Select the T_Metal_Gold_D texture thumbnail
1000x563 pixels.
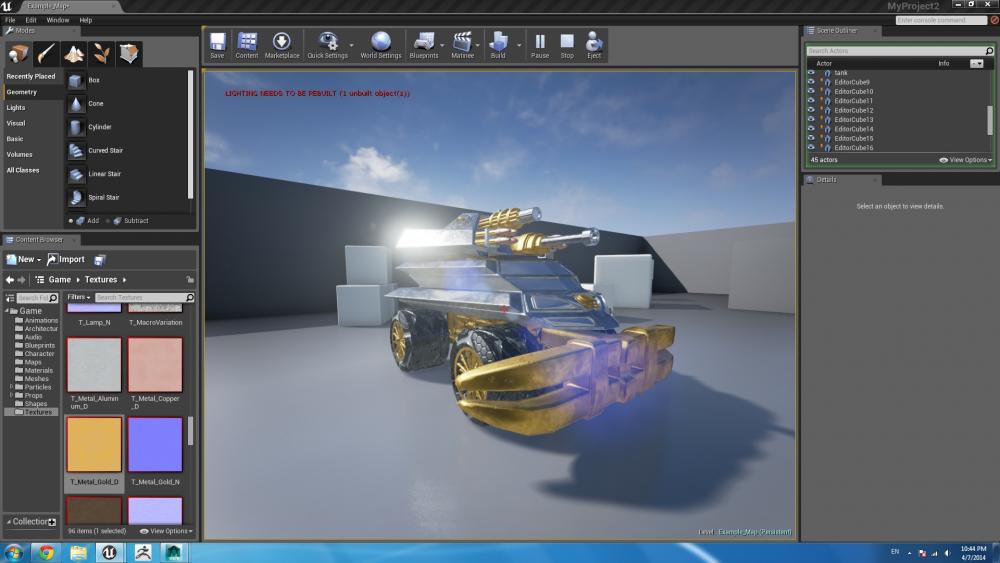(94, 445)
